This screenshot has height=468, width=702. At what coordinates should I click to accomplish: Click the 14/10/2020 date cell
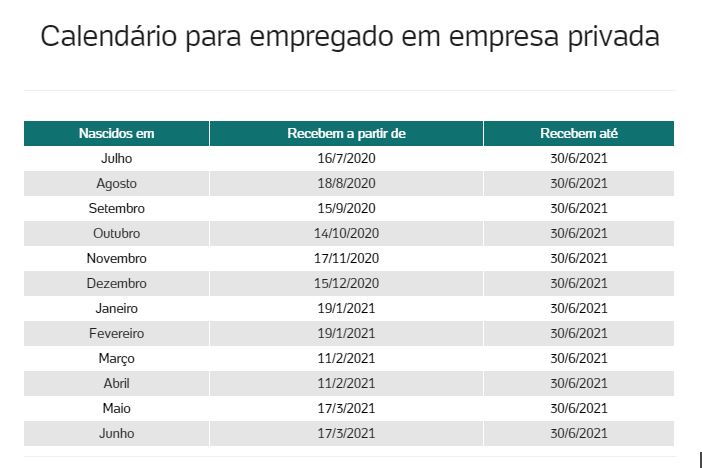346,233
